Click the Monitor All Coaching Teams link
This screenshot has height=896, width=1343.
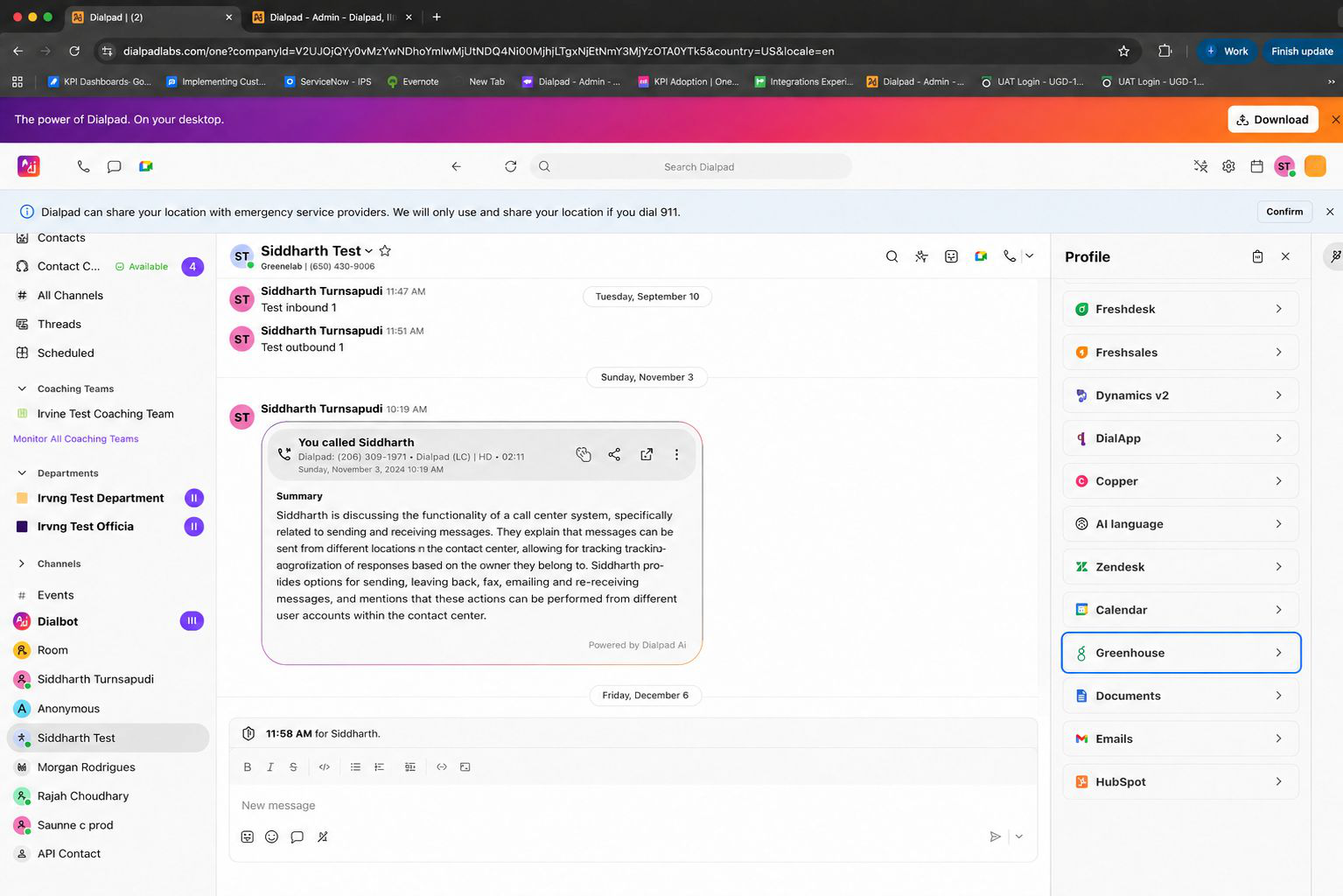[x=76, y=439]
